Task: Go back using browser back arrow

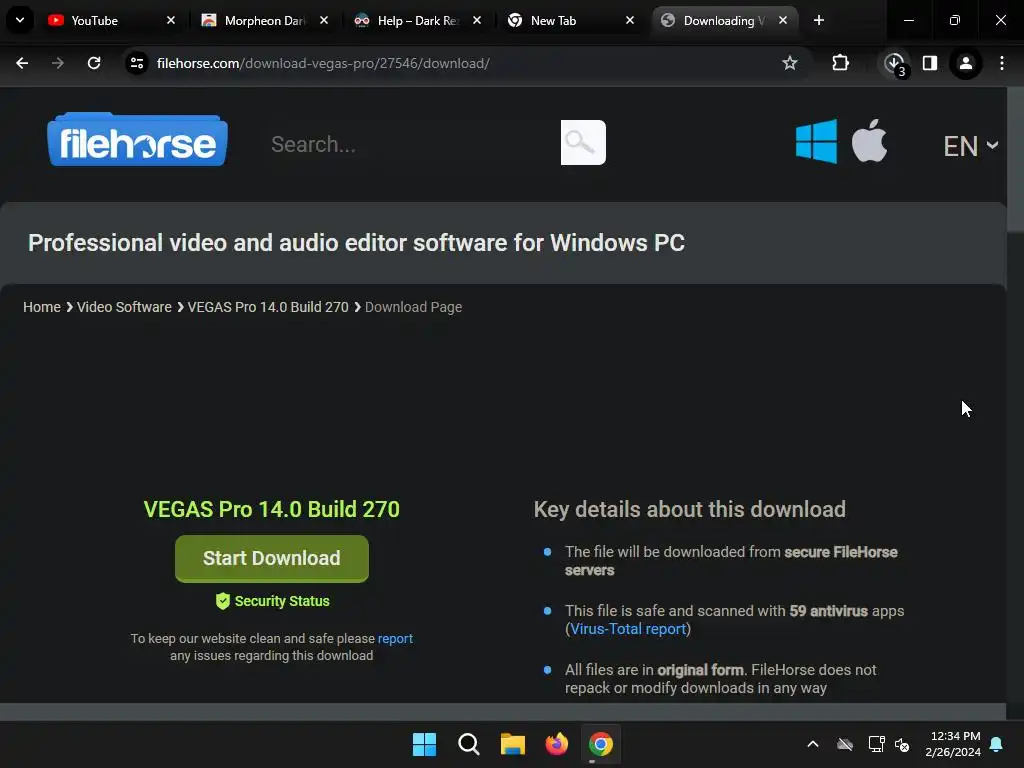Action: tap(22, 63)
